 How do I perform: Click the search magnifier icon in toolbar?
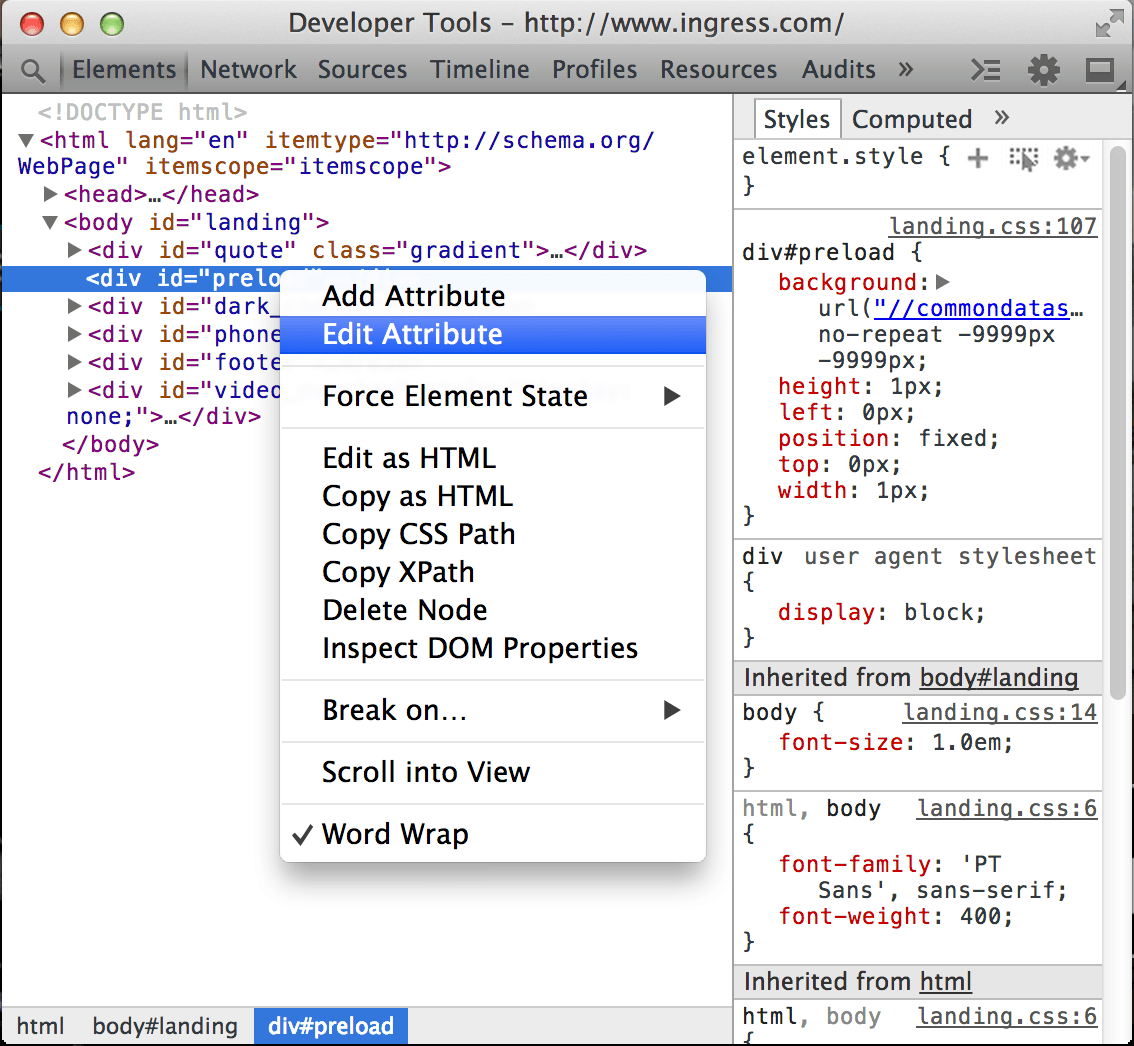[x=33, y=70]
